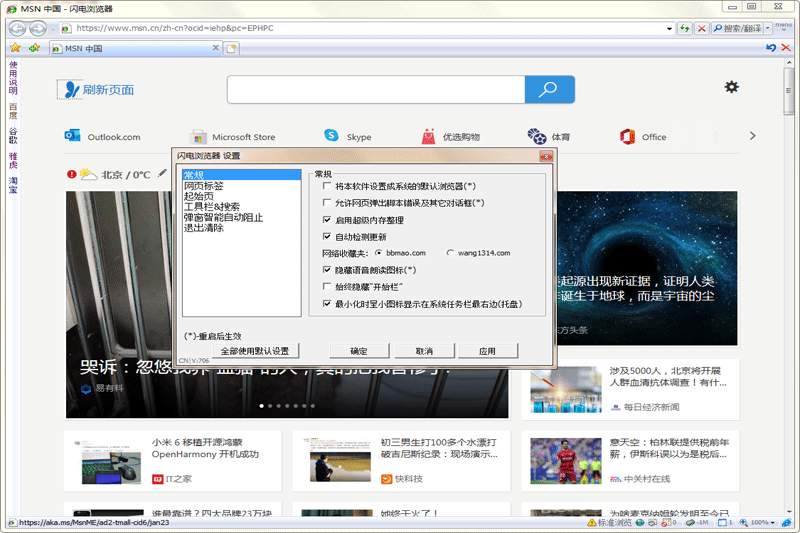This screenshot has width=800, height=533.
Task: Stop loading with red X beside address bar
Action: [702, 29]
